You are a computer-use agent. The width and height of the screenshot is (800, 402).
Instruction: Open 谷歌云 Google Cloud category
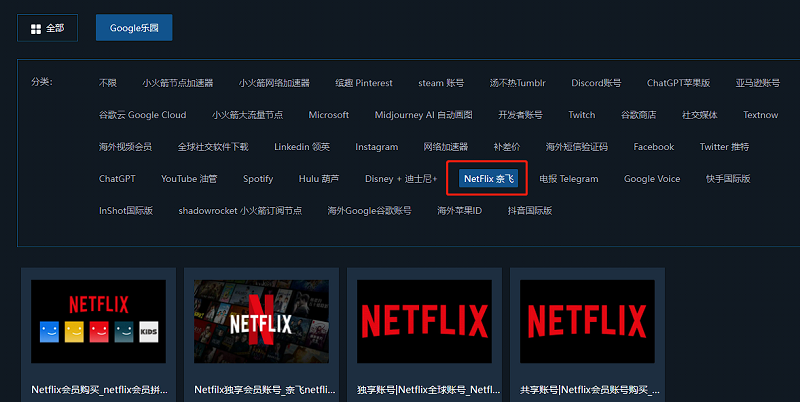[142, 115]
